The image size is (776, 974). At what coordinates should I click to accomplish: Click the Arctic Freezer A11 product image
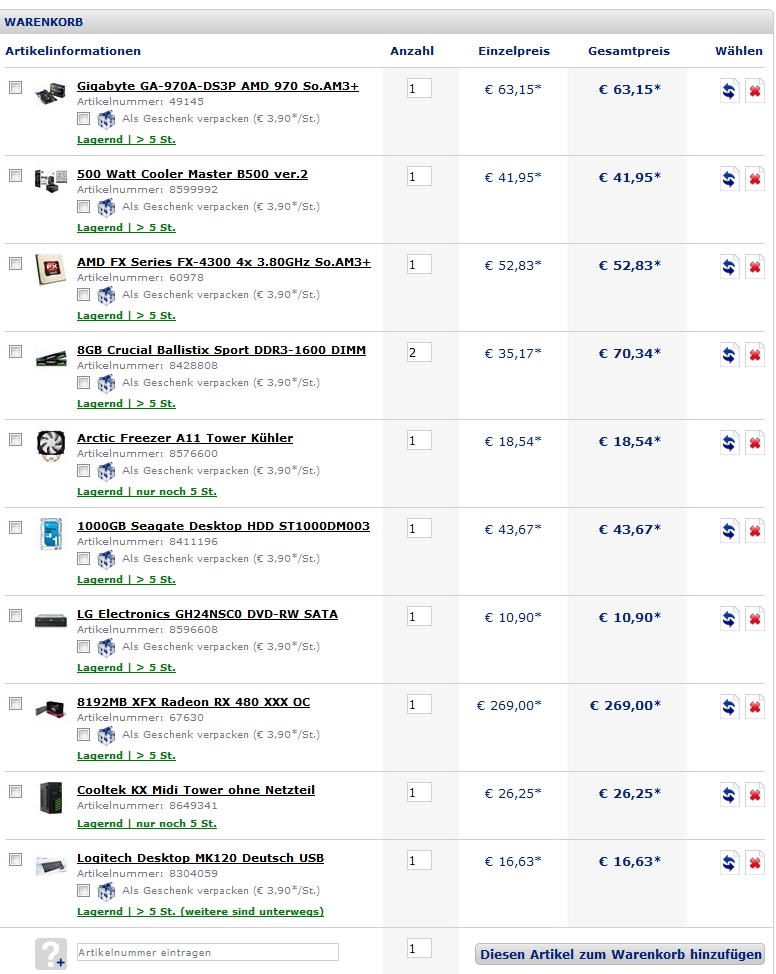click(x=50, y=443)
